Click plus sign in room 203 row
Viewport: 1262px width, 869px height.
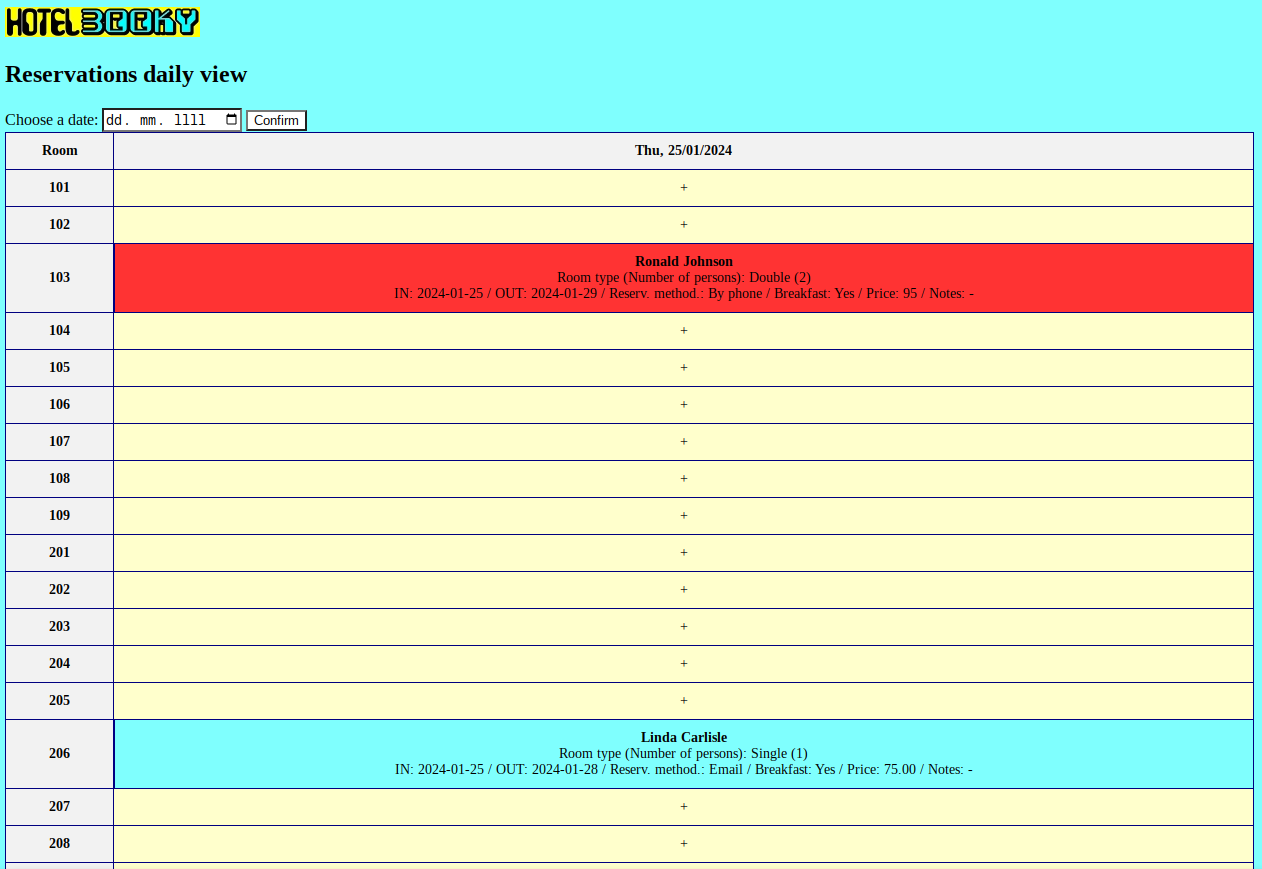click(x=683, y=627)
